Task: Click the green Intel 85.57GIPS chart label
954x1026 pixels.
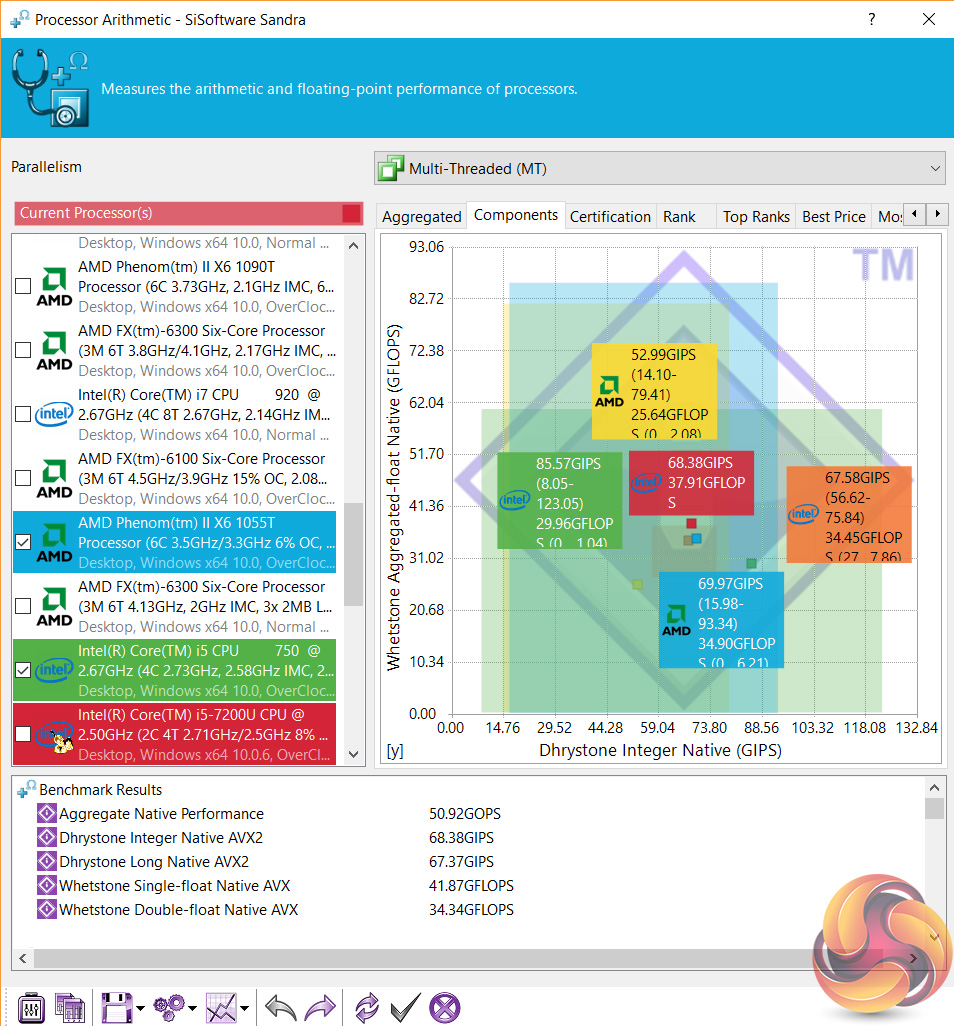Action: click(x=559, y=501)
